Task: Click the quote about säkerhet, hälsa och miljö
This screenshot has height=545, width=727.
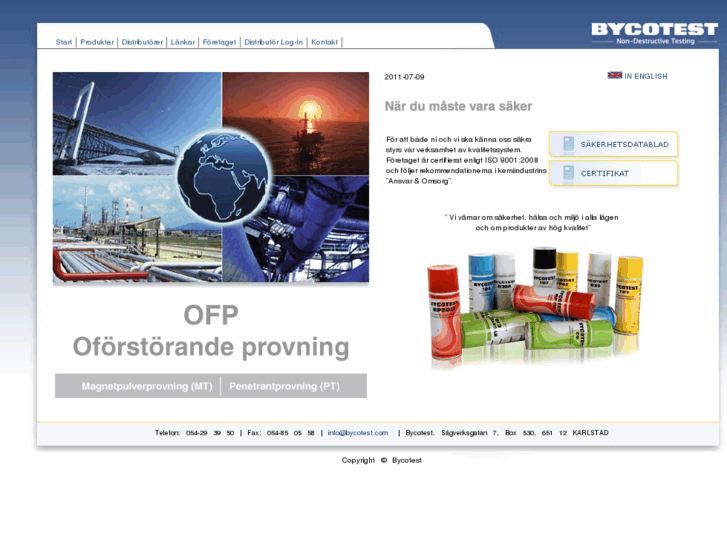Action: click(532, 222)
